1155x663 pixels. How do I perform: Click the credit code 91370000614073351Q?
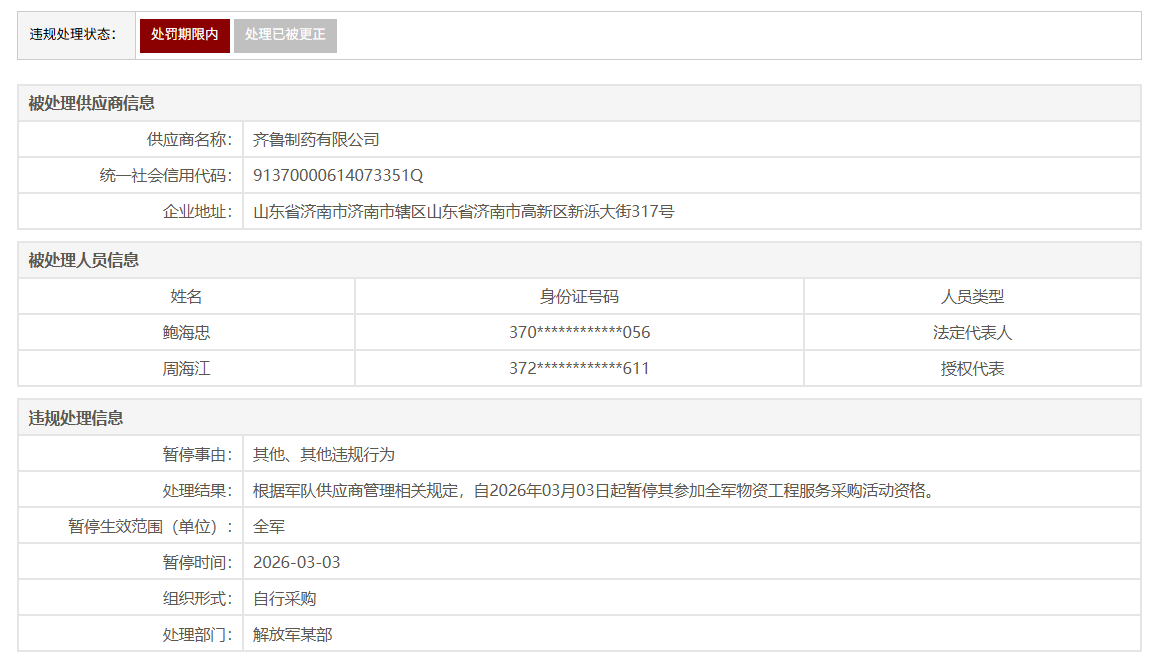coord(338,175)
